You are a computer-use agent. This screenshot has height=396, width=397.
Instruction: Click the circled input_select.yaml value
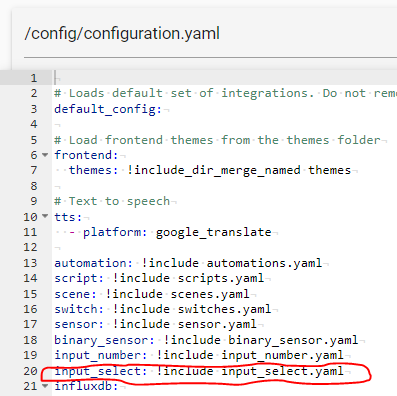[282, 371]
